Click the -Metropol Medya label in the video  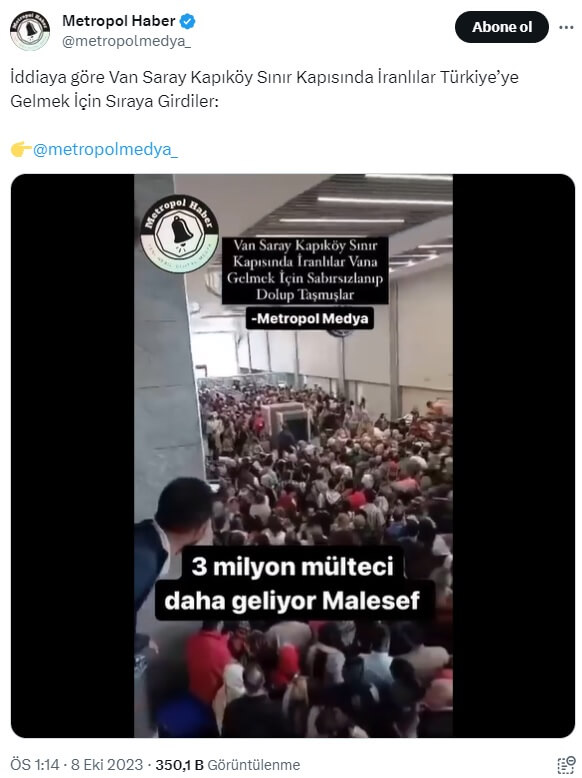coord(310,319)
